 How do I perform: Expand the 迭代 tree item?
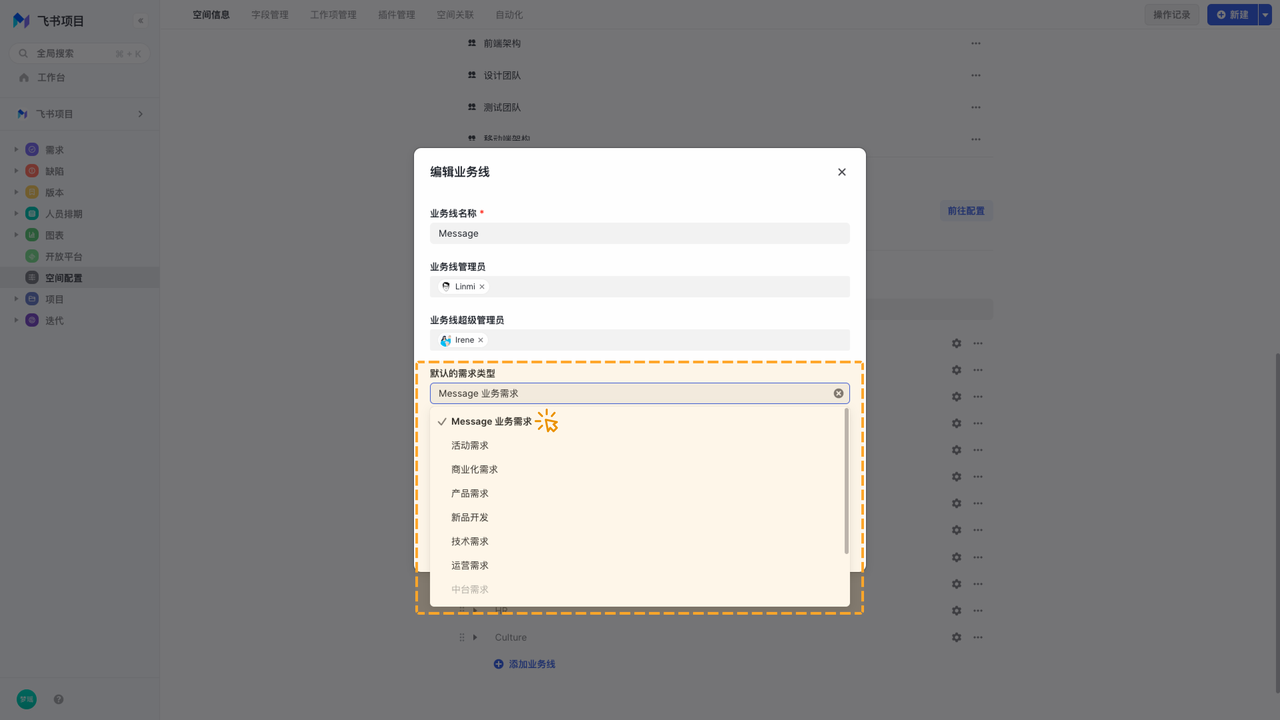coord(16,320)
